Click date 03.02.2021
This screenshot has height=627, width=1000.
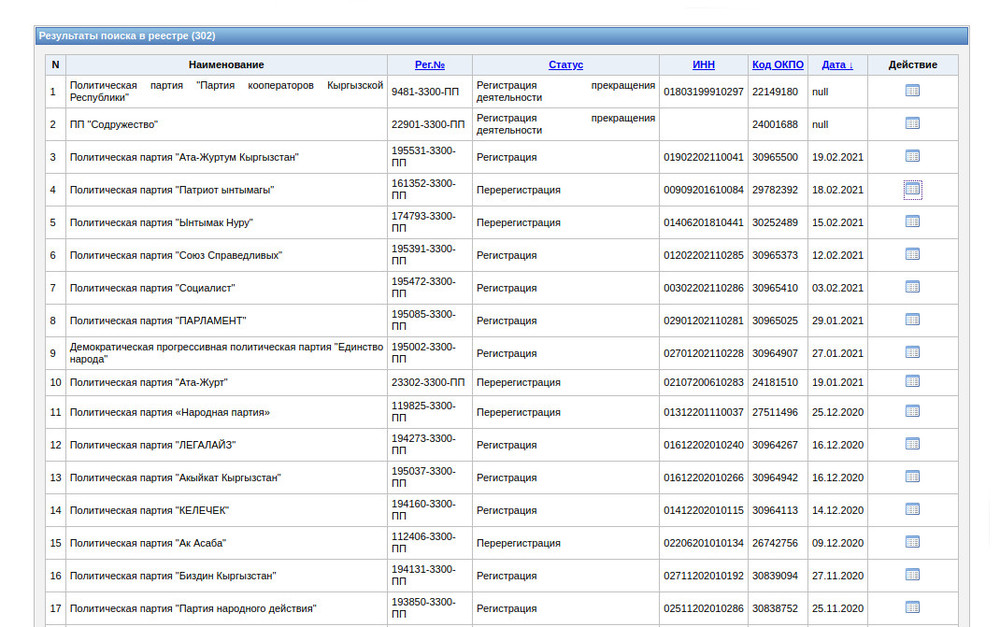[837, 288]
